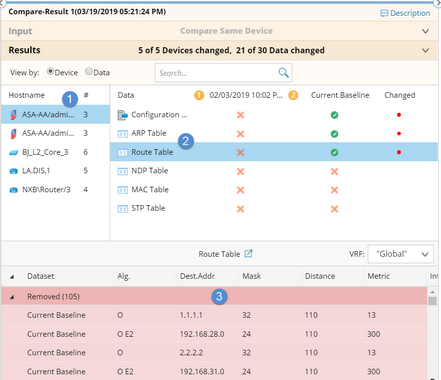Screen dimensions: 441x380
Task: Click the Route Table red changed dot
Action: coord(399,152)
